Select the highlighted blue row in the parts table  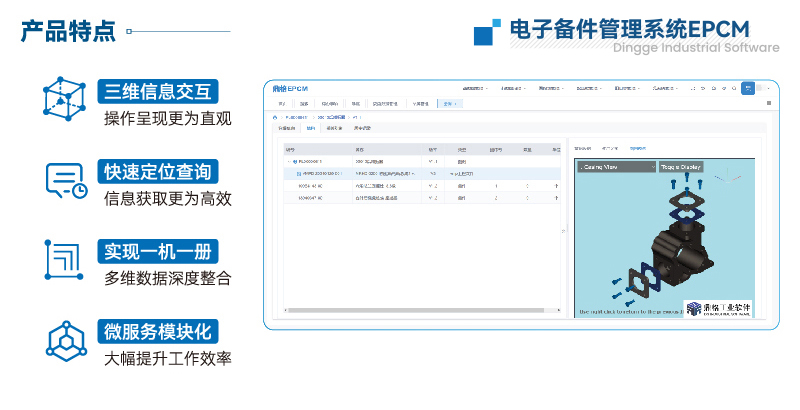(422, 174)
